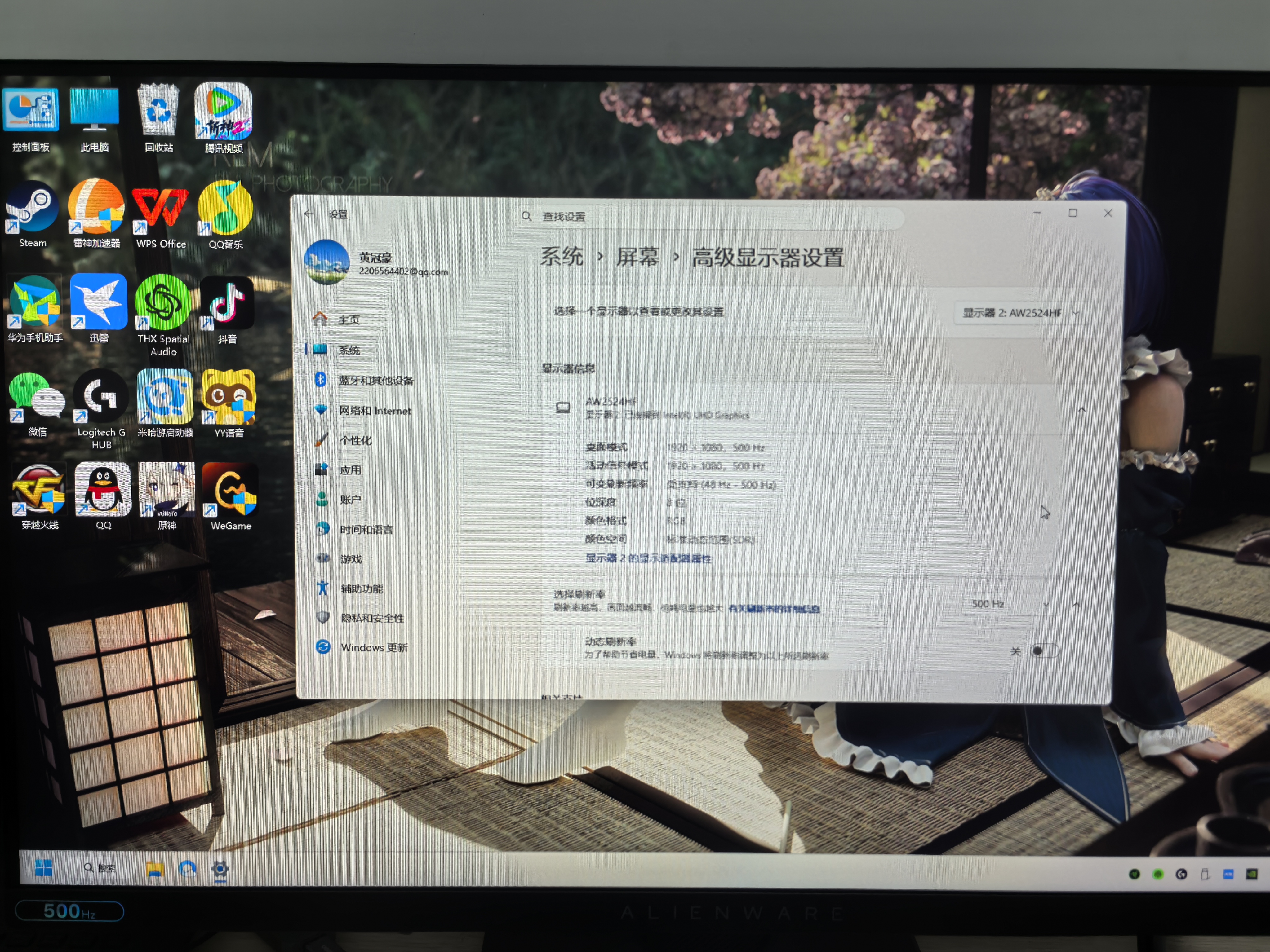Open the Steam desktop shortcut
This screenshot has height=952, width=1270.
[32, 215]
